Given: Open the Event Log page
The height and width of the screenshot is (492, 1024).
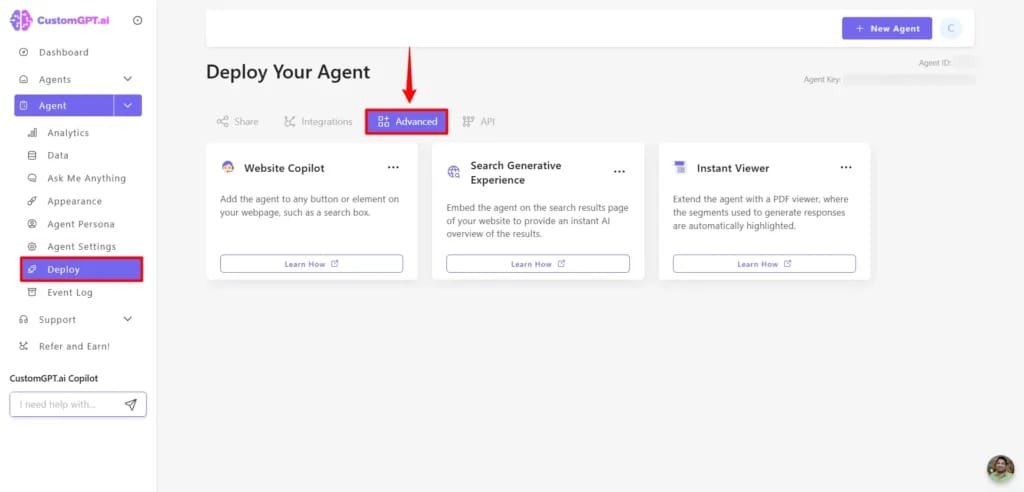Looking at the screenshot, I should [70, 293].
